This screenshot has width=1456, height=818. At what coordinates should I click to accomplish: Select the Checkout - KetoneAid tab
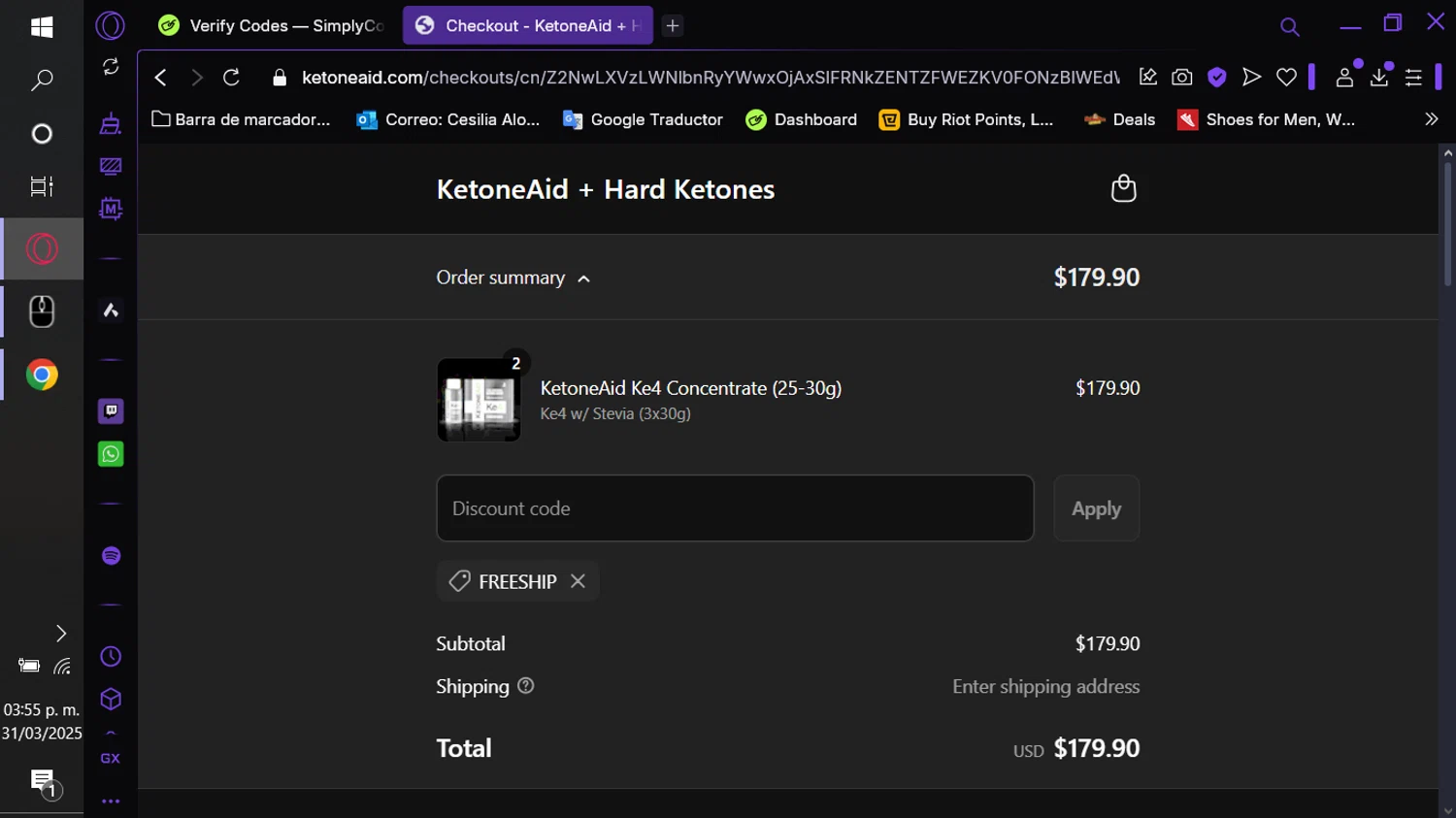[x=528, y=26]
